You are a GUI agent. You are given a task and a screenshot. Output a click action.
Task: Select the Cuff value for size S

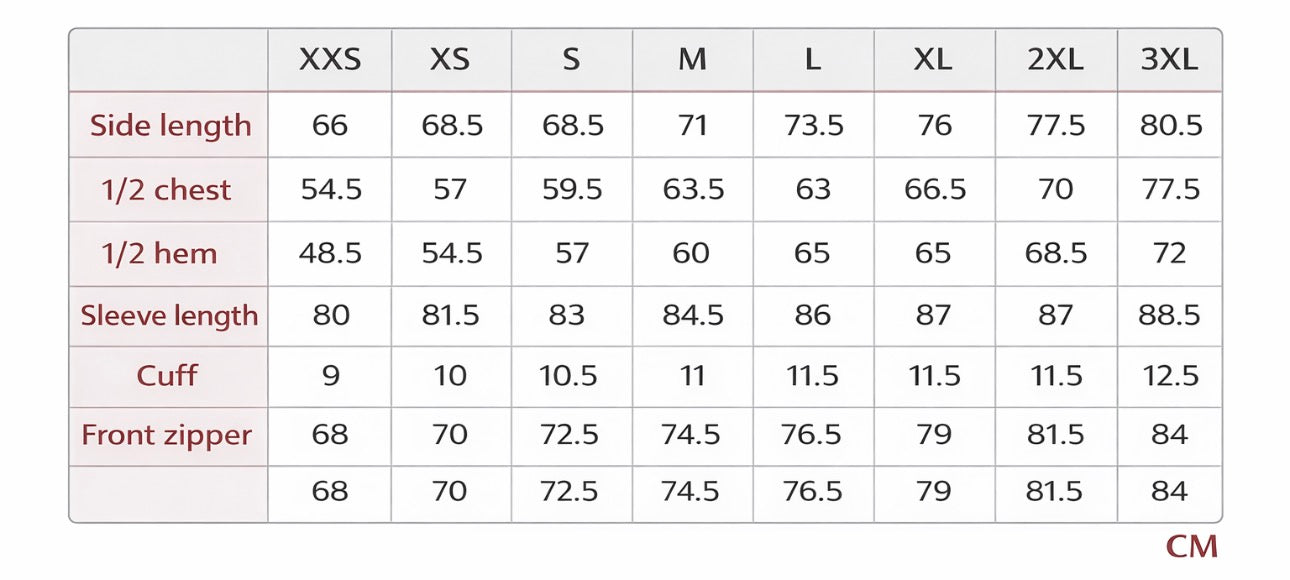coord(572,376)
